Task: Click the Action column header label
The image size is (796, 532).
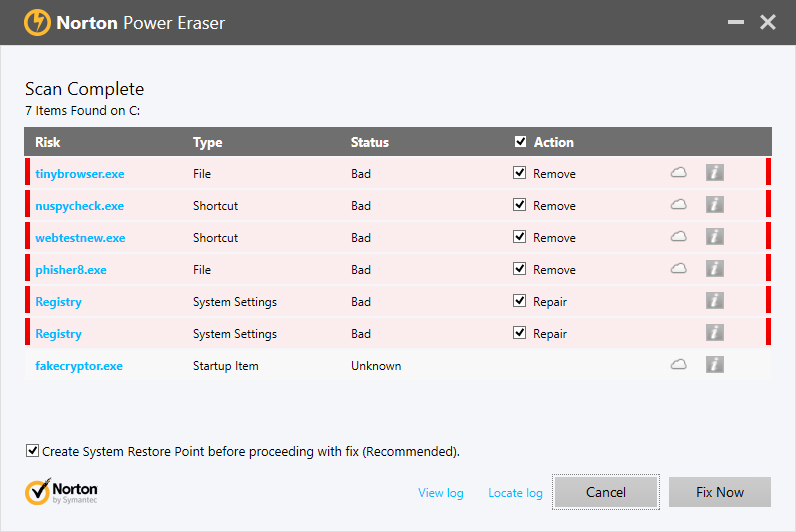Action: click(554, 142)
